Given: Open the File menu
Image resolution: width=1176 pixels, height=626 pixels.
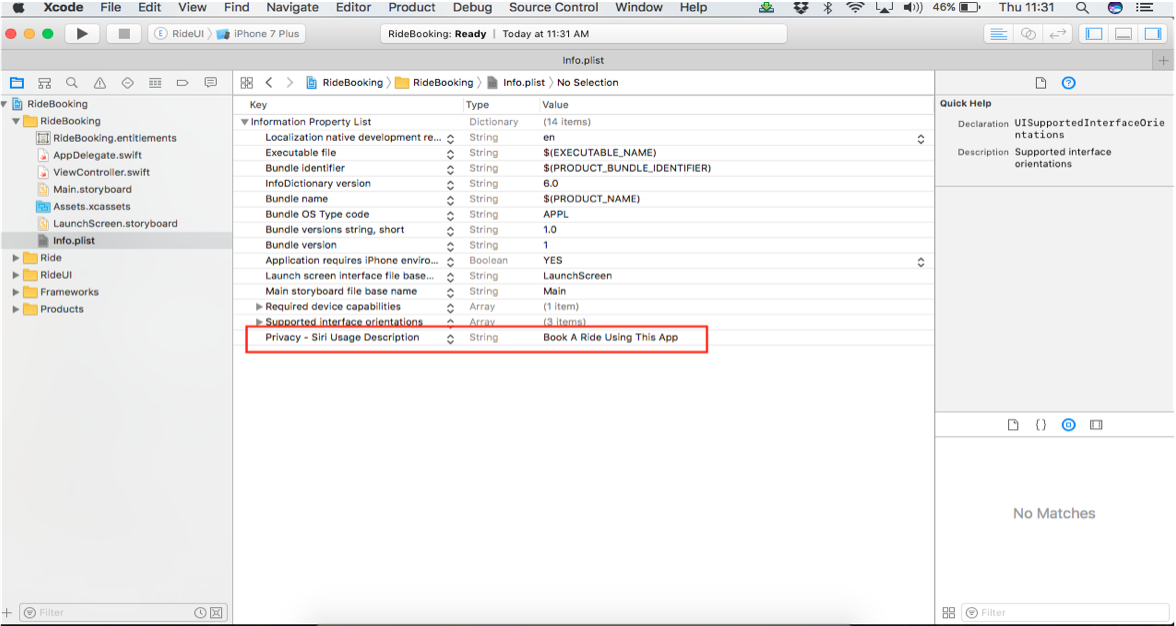Looking at the screenshot, I should point(110,7).
